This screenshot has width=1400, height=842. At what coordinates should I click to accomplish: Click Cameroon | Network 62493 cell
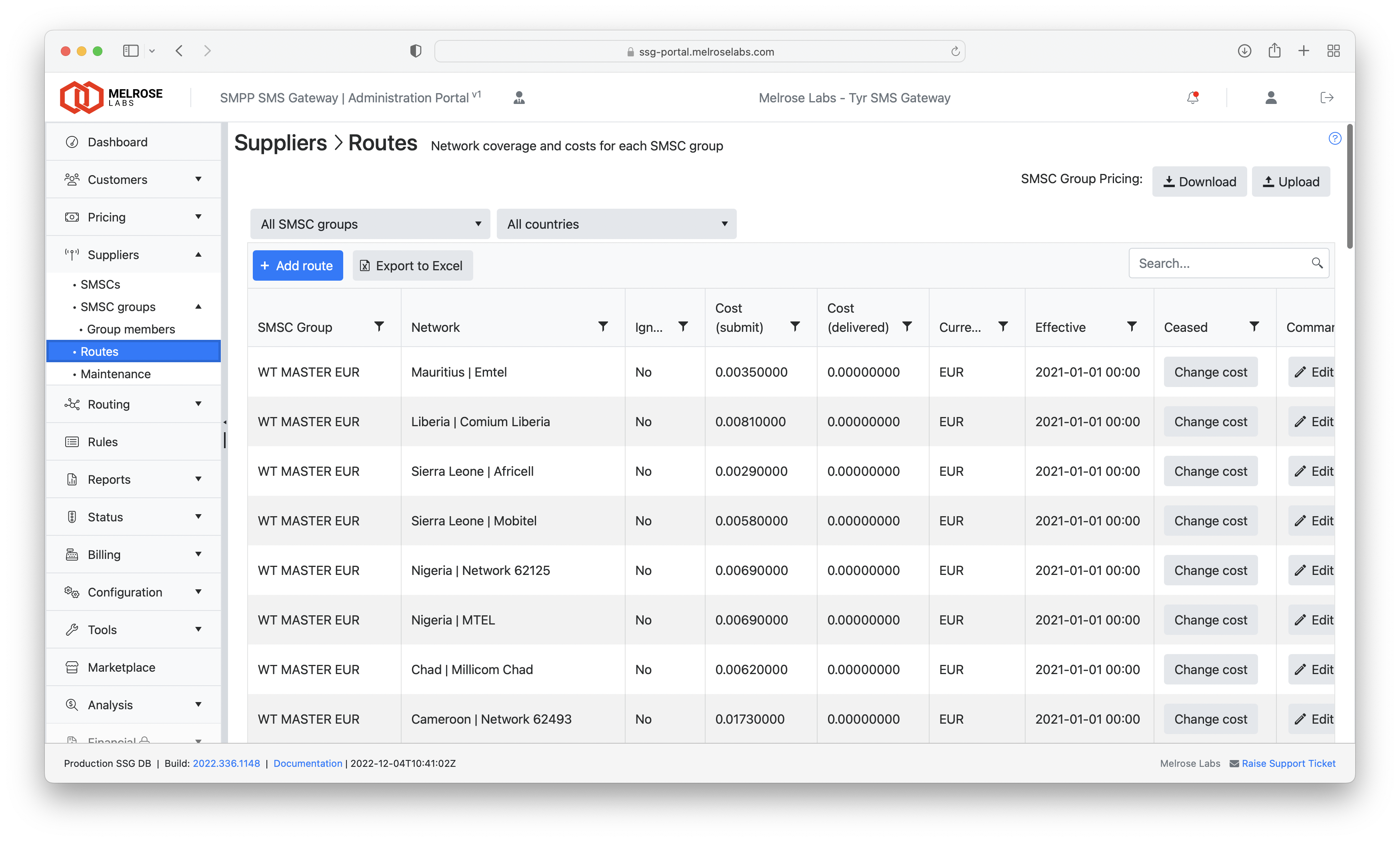click(513, 718)
